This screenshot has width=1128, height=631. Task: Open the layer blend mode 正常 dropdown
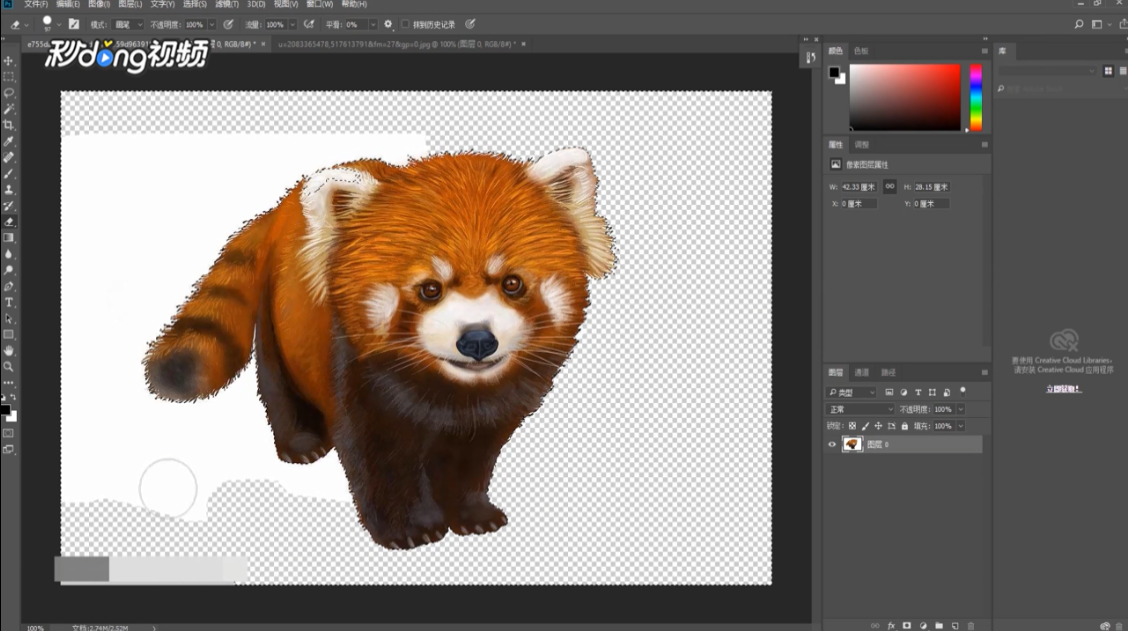coord(860,409)
